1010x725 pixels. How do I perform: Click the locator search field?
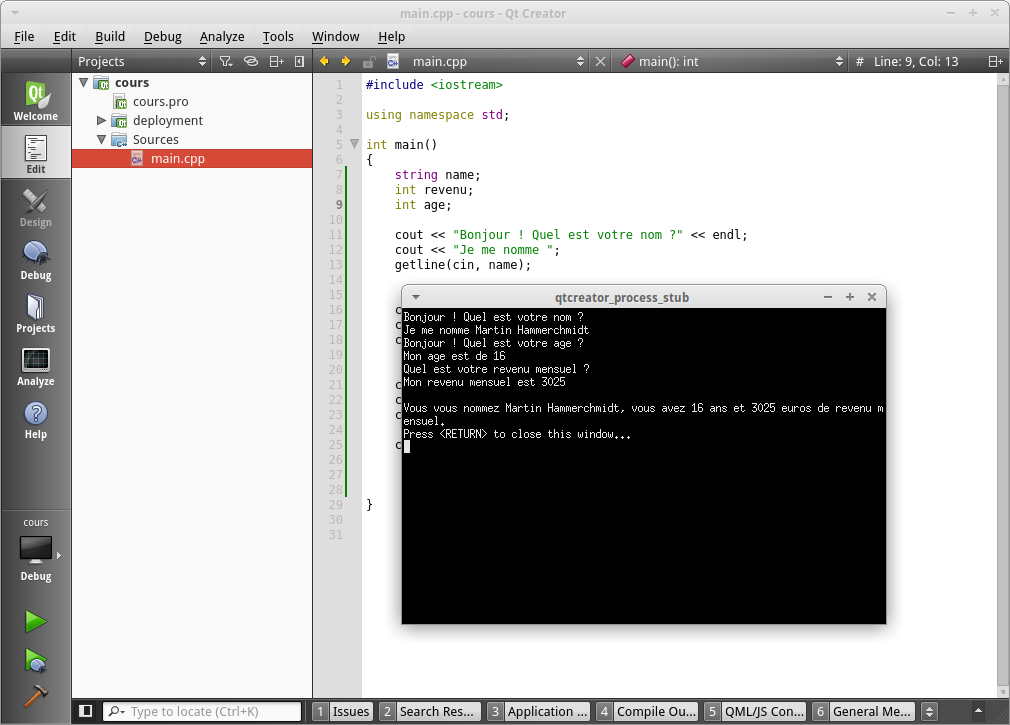coord(202,711)
